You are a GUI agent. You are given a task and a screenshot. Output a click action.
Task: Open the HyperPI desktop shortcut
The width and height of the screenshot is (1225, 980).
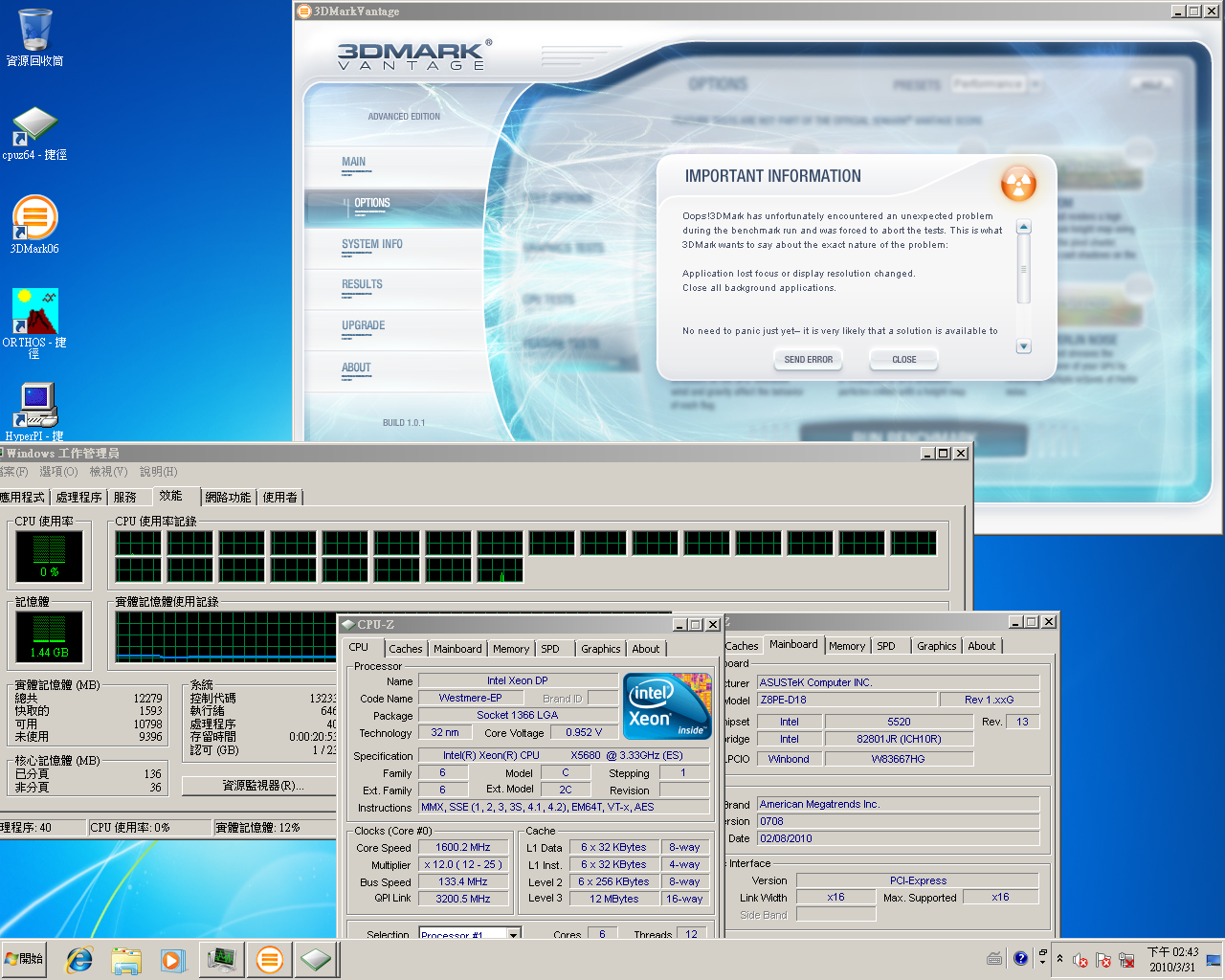34,412
